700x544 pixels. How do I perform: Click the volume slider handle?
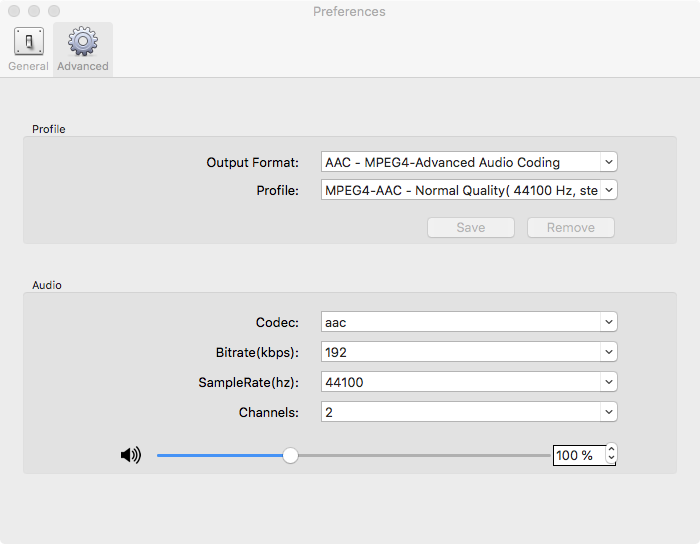coord(290,455)
